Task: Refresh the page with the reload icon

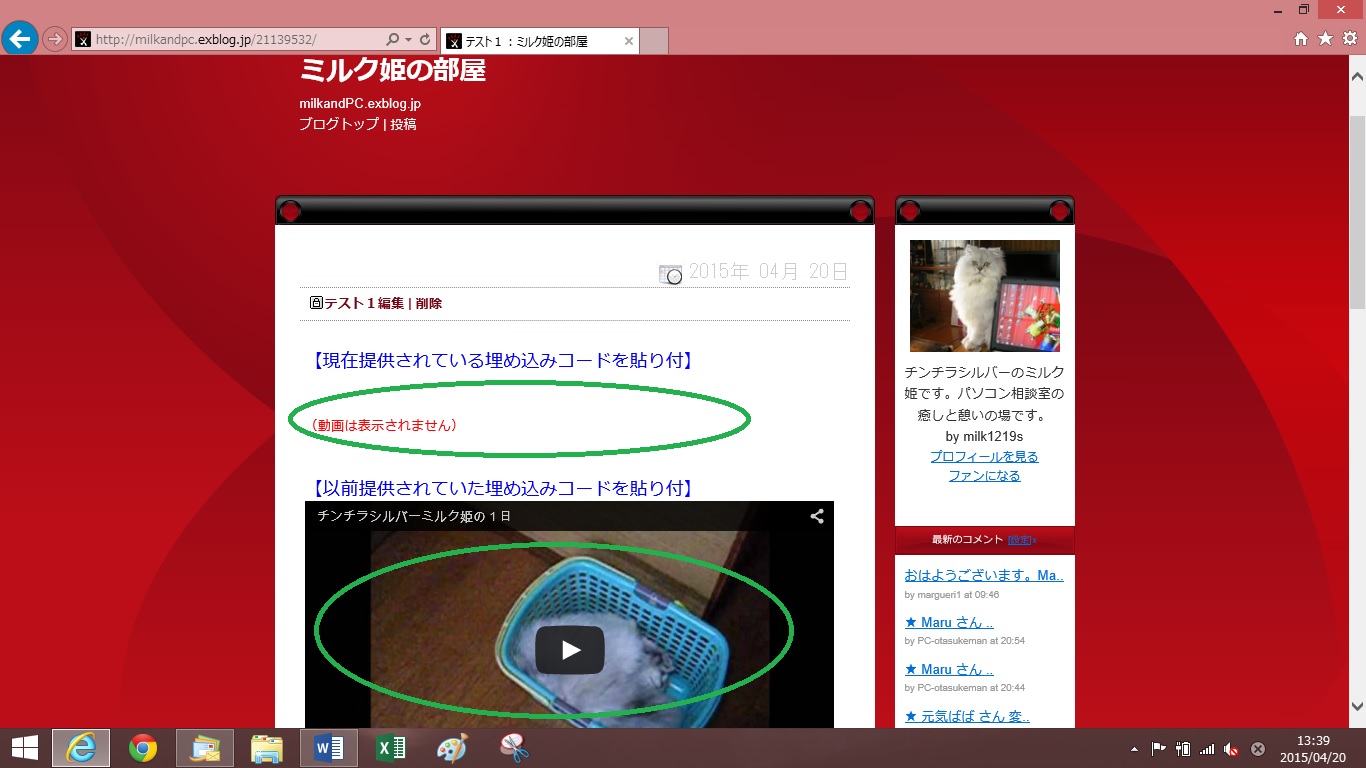Action: [425, 40]
